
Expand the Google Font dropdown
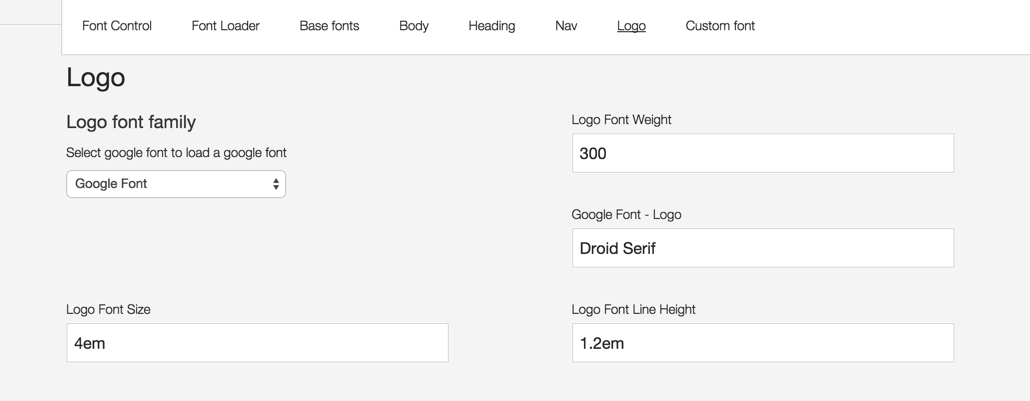176,184
